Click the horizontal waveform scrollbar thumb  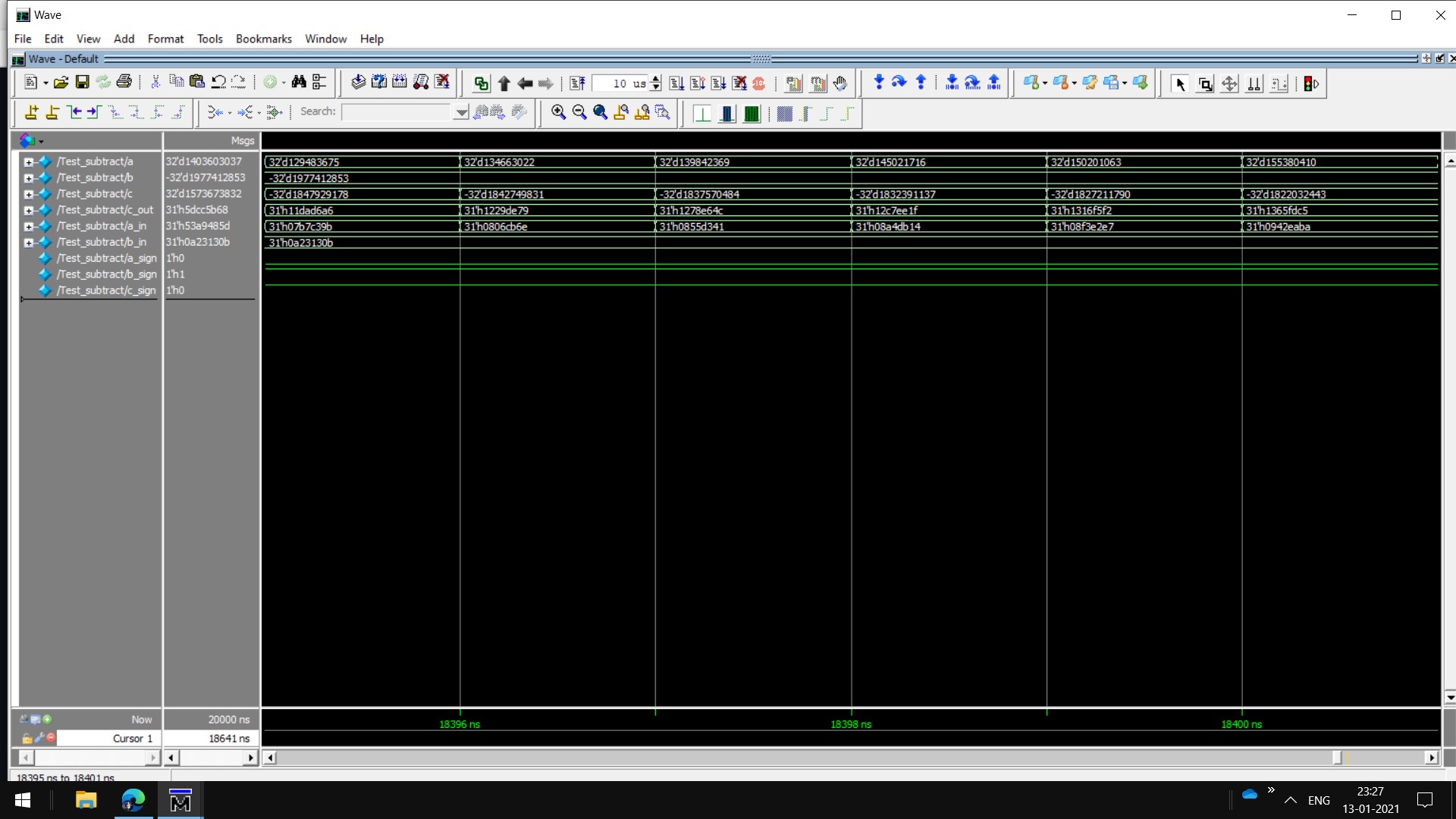click(x=1337, y=757)
